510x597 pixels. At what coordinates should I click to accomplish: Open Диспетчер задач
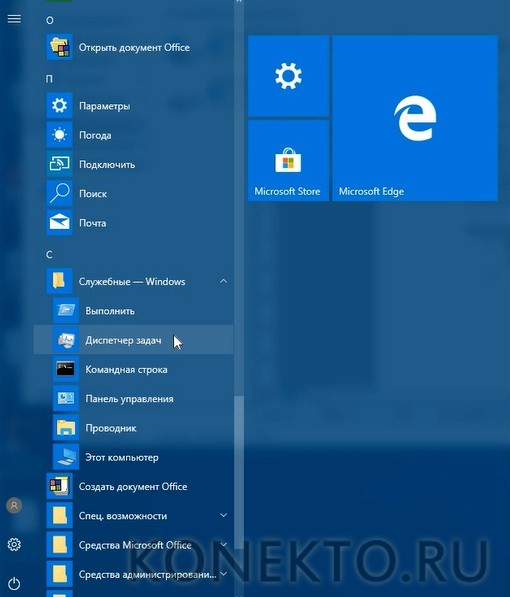click(x=133, y=340)
